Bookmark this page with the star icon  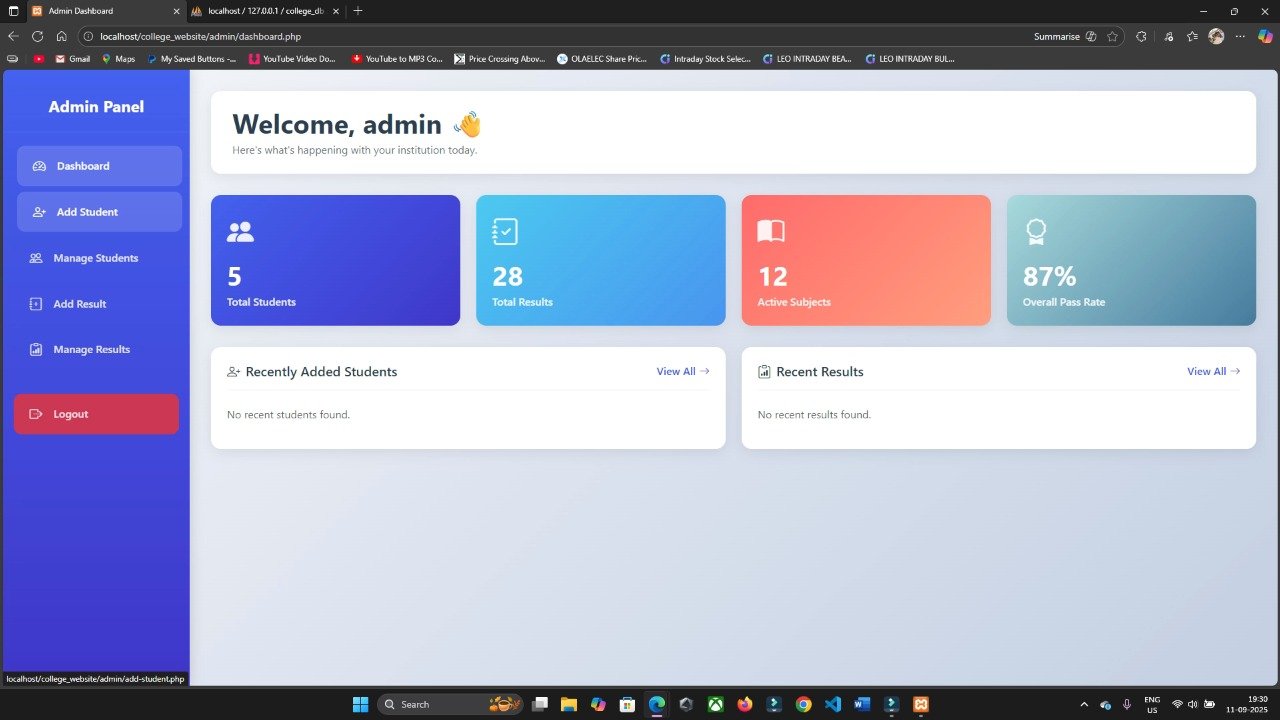(x=1112, y=36)
